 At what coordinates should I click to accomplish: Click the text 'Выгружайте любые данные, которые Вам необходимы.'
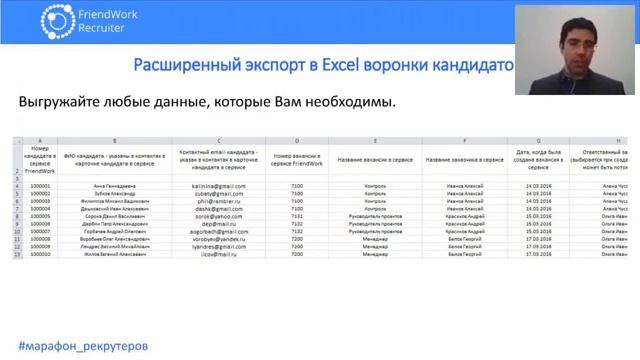(207, 102)
